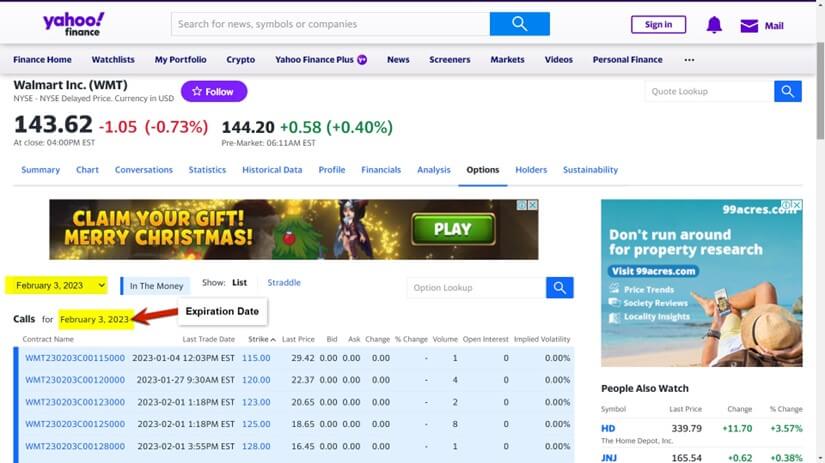Screen dimensions: 825x463
Task: Select the Options tab
Action: click(482, 169)
